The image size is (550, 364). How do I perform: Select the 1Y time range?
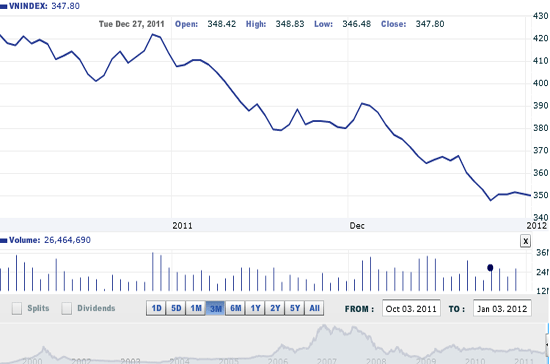point(255,308)
